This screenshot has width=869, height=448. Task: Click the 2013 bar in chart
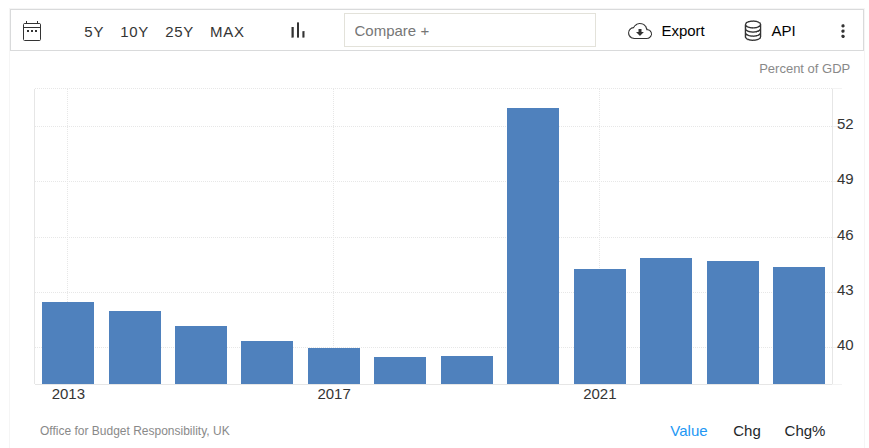pyautogui.click(x=68, y=343)
